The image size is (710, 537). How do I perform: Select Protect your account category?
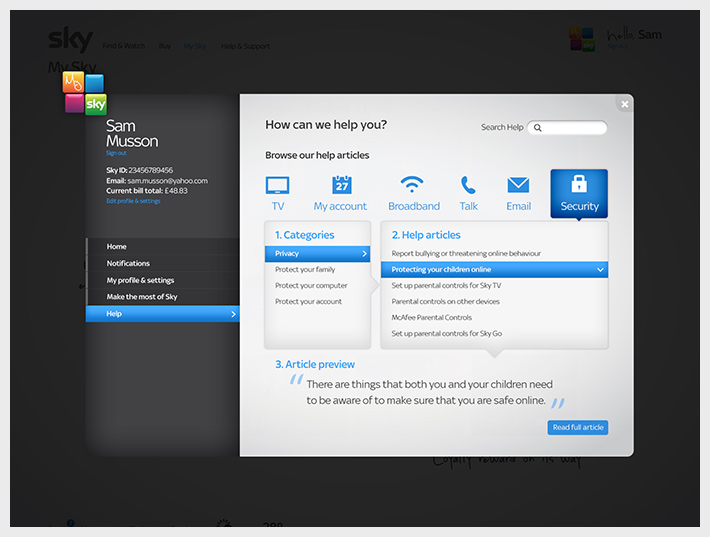[308, 302]
